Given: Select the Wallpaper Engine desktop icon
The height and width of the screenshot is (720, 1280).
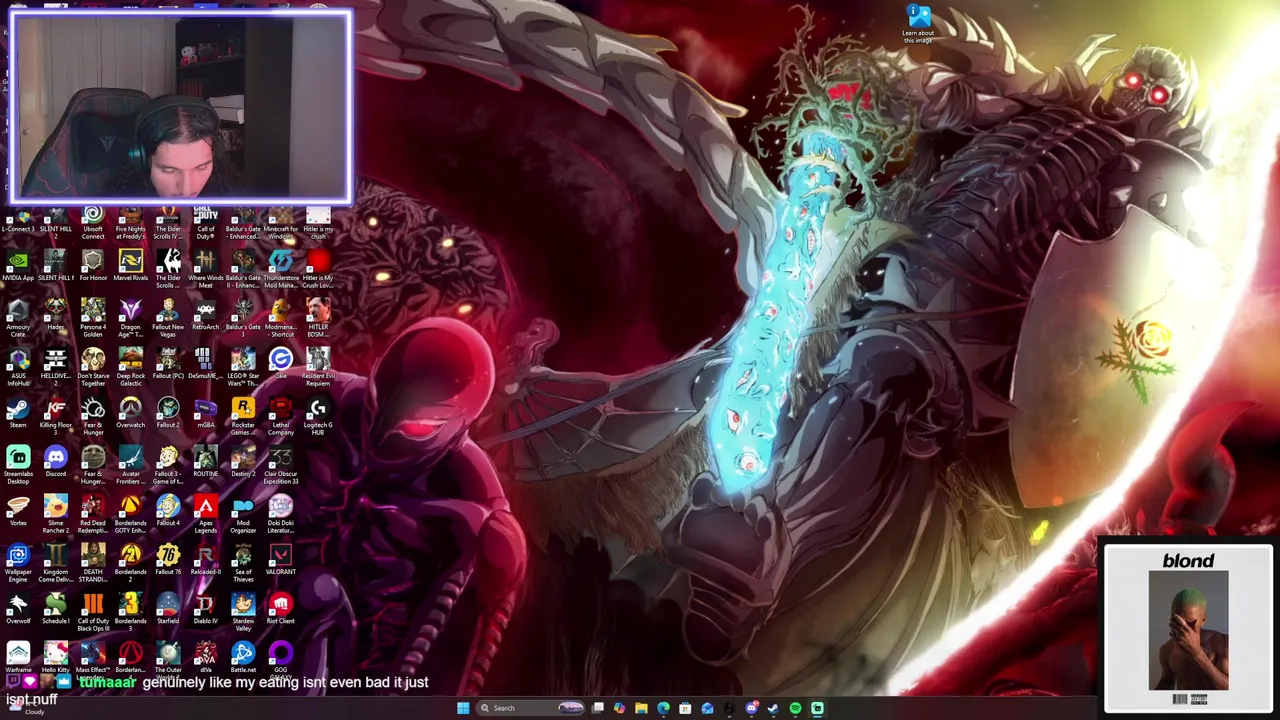Looking at the screenshot, I should pos(18,563).
